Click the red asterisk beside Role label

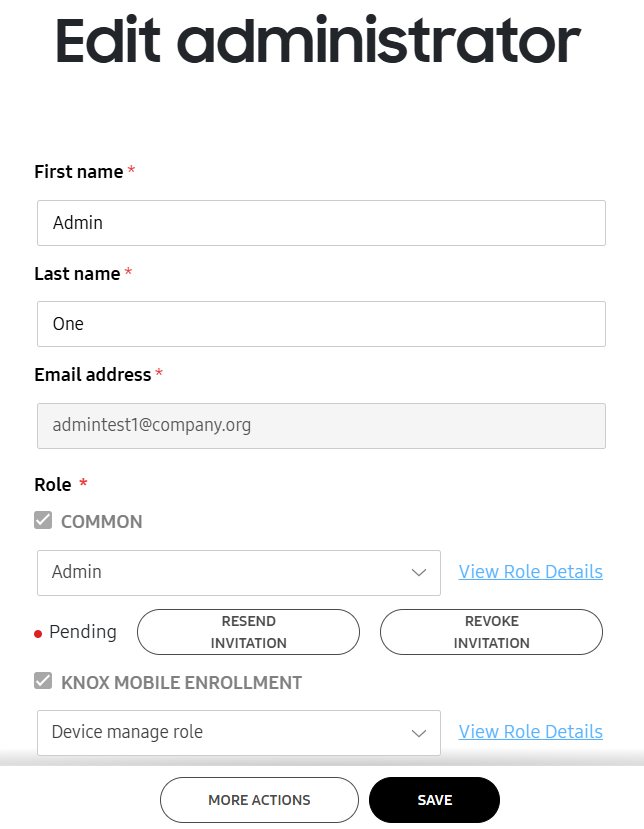[82, 484]
